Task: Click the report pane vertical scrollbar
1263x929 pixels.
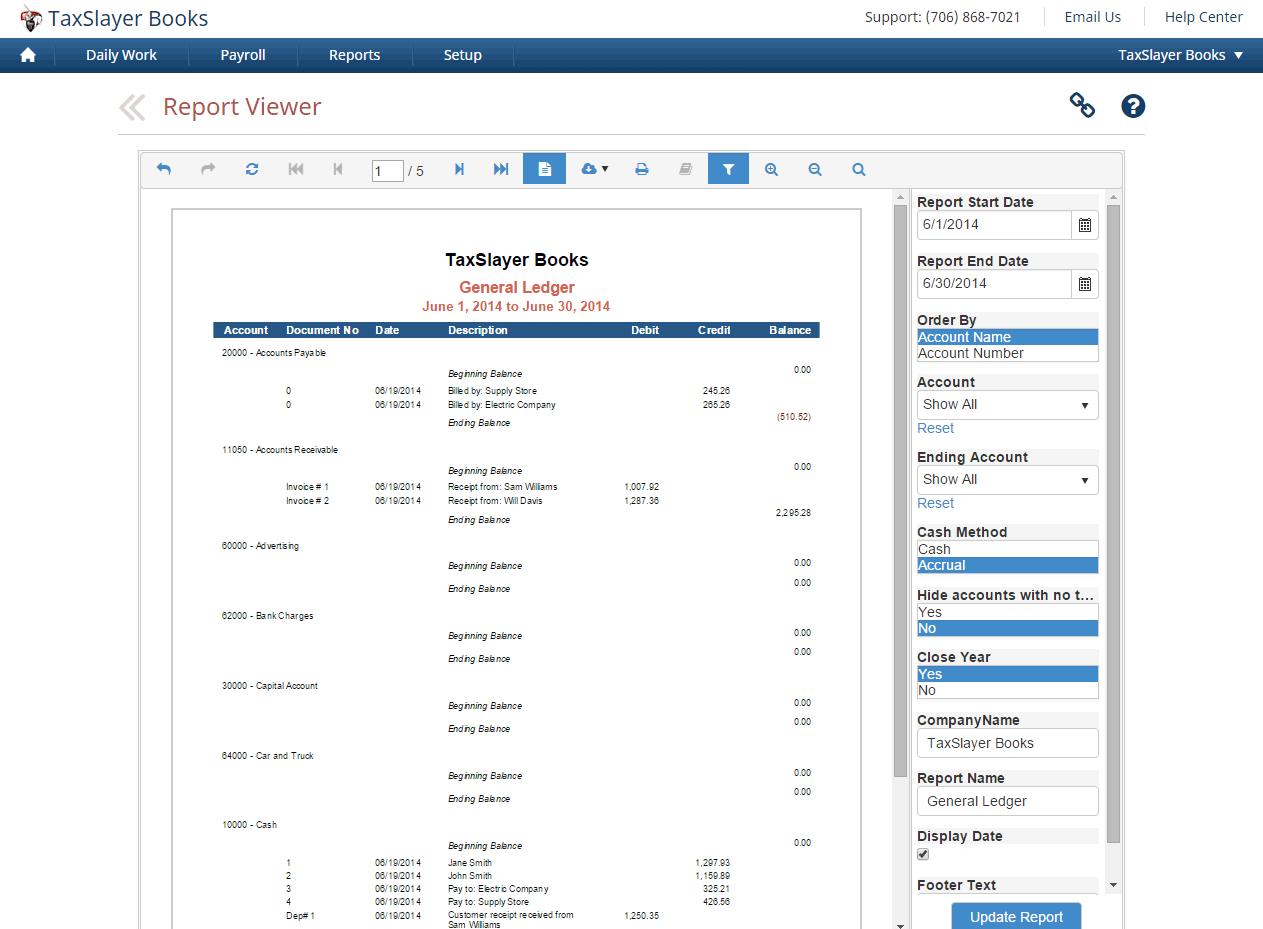Action: click(x=900, y=490)
